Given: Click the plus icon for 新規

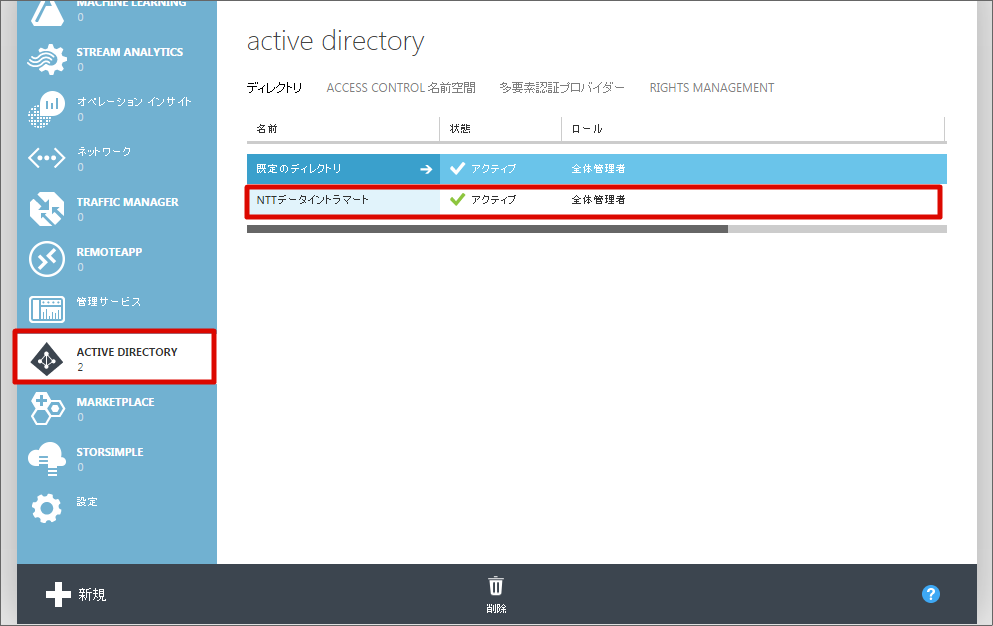Looking at the screenshot, I should point(58,594).
